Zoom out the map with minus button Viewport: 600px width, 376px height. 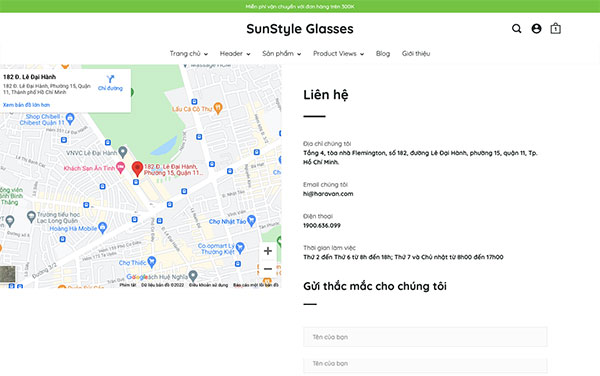coord(268,269)
